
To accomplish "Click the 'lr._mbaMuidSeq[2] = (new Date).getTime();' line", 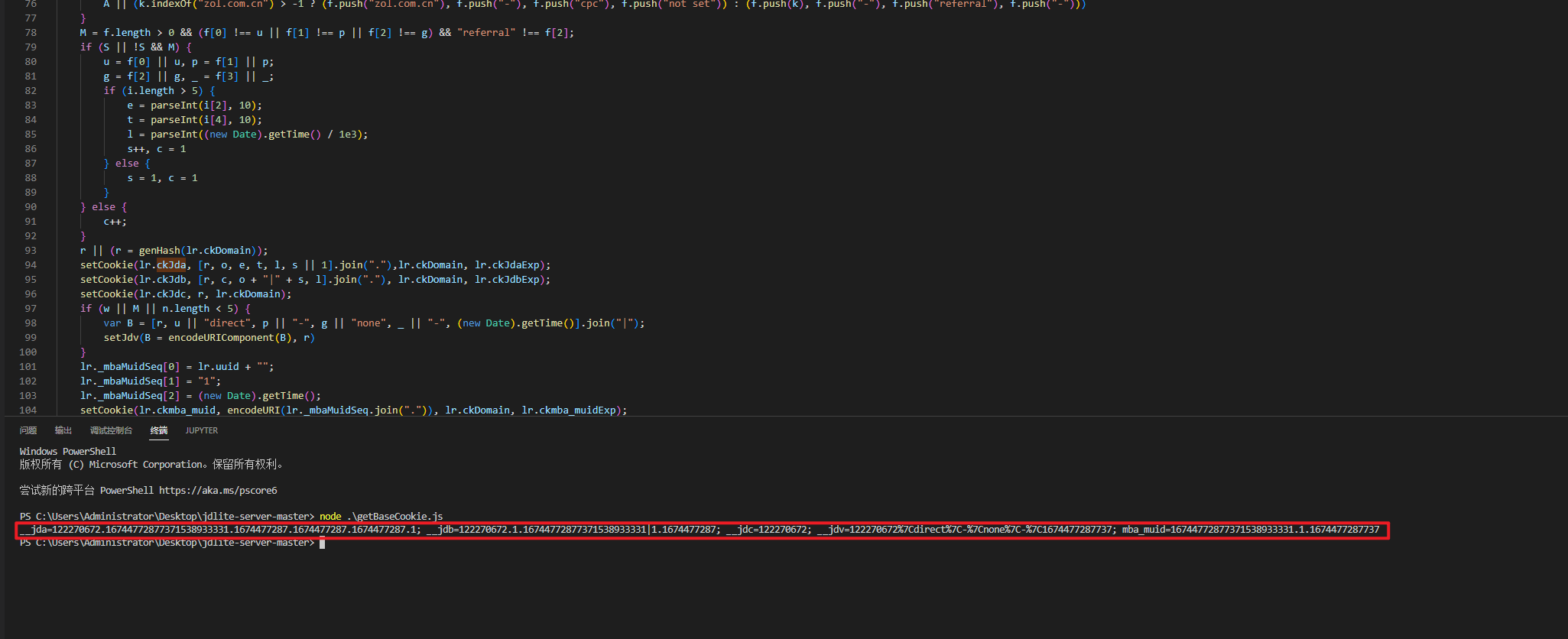I will (200, 396).
